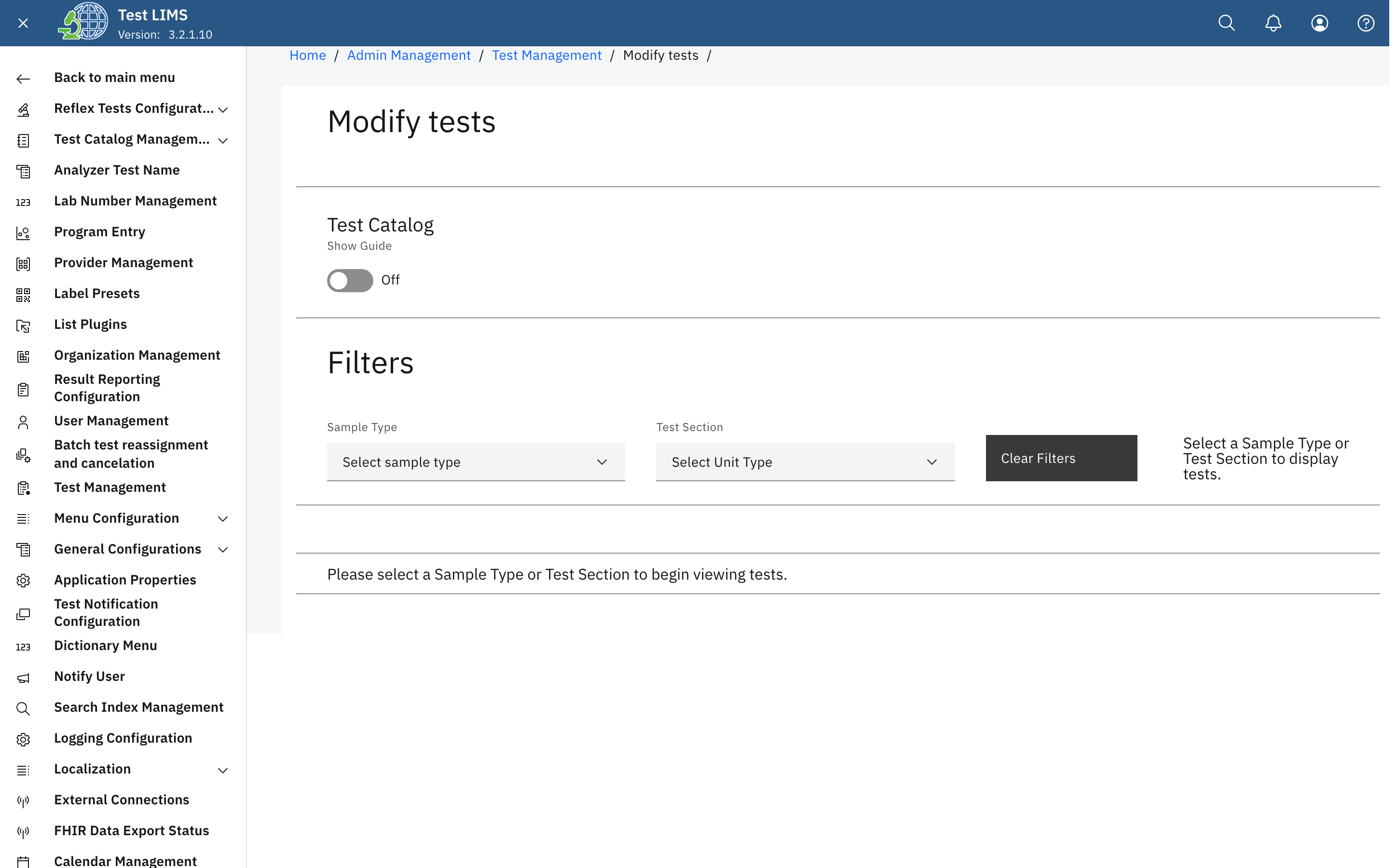Open Provider Management in the sidebar
Image resolution: width=1396 pixels, height=868 pixels.
click(x=123, y=262)
